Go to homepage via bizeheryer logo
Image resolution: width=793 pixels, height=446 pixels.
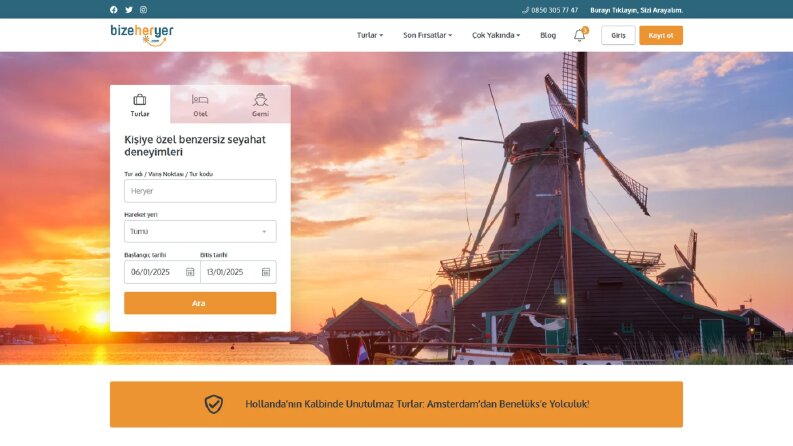(x=142, y=35)
